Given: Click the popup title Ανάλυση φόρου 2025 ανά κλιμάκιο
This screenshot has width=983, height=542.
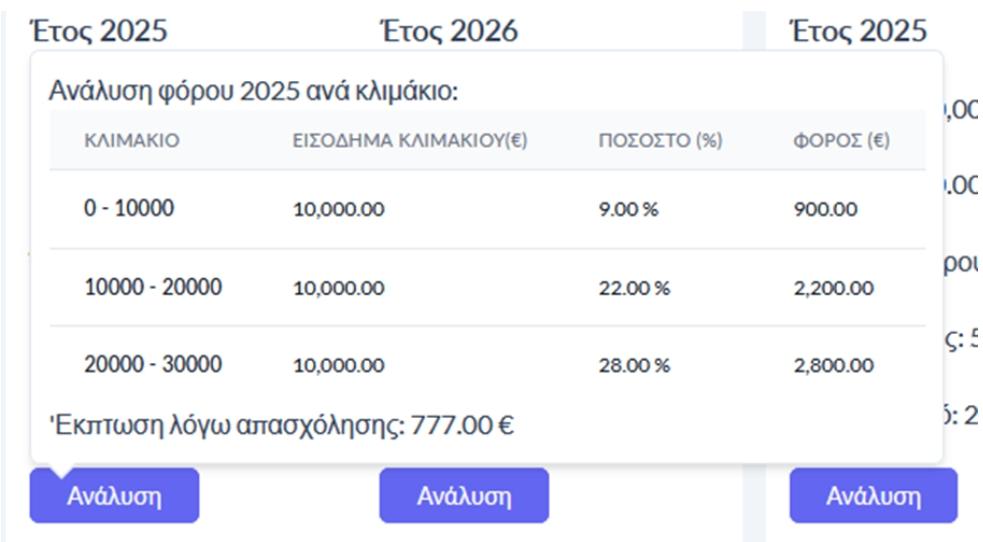Looking at the screenshot, I should 253,92.
